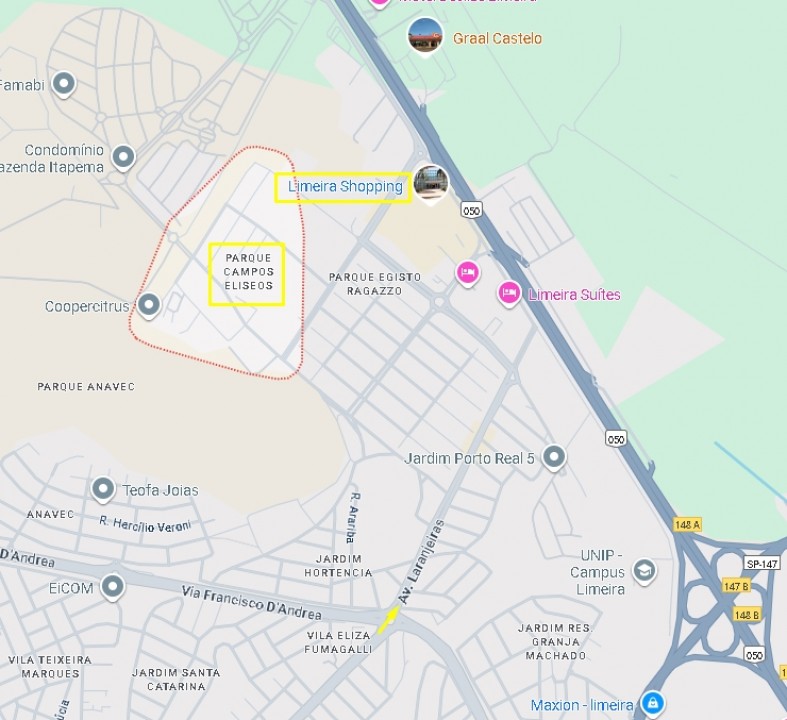The image size is (787, 720).
Task: Click the Parque Campos Eliseos neighborhood label
Action: coord(248,272)
